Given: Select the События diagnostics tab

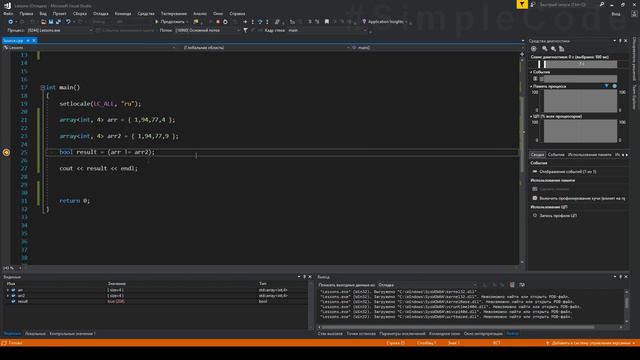Looking at the screenshot, I should click(x=556, y=155).
